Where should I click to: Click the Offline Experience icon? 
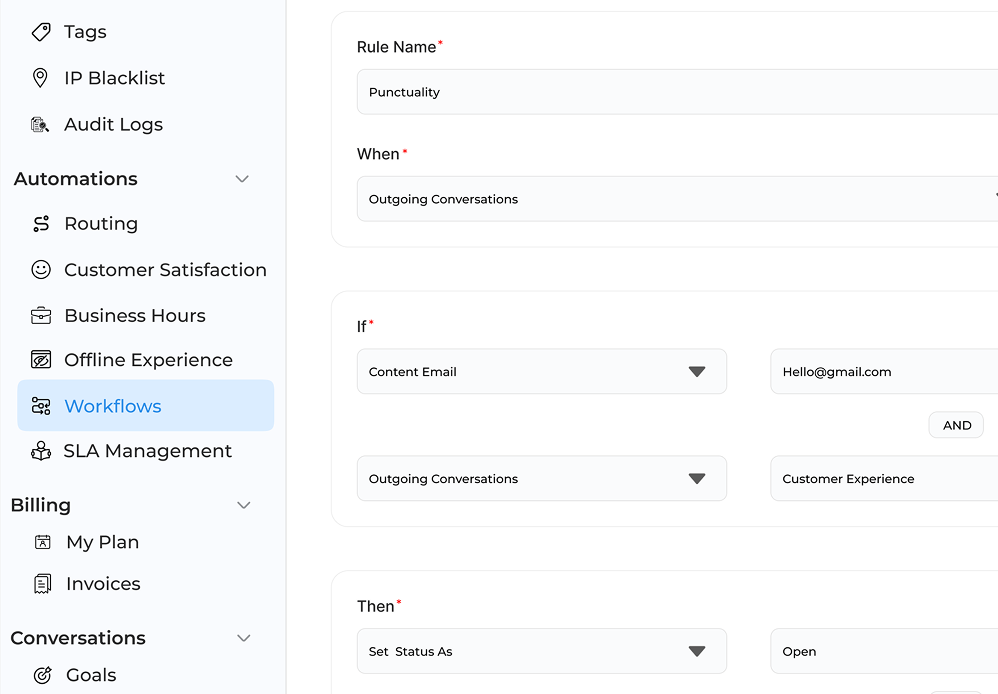pos(41,360)
